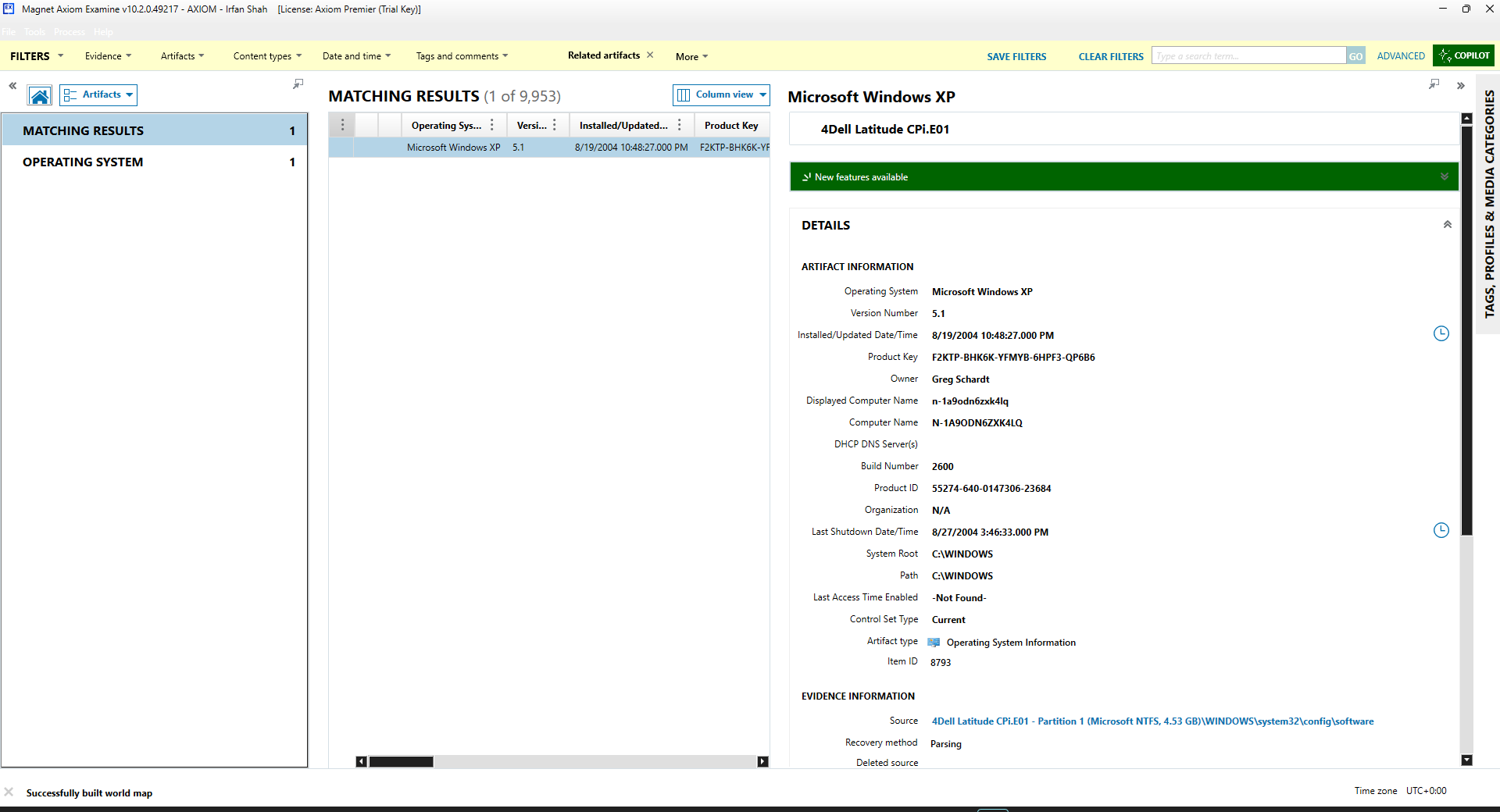Select Related artifacts filter tab
Screen dimensions: 1500x812
604,55
